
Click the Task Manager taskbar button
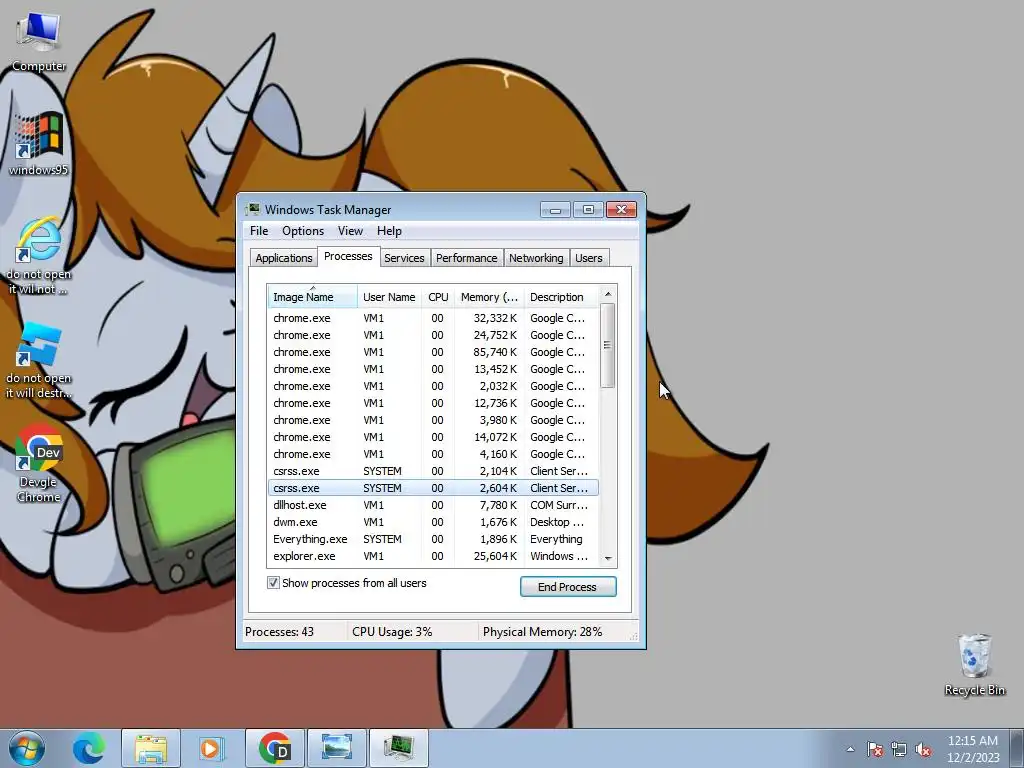398,748
